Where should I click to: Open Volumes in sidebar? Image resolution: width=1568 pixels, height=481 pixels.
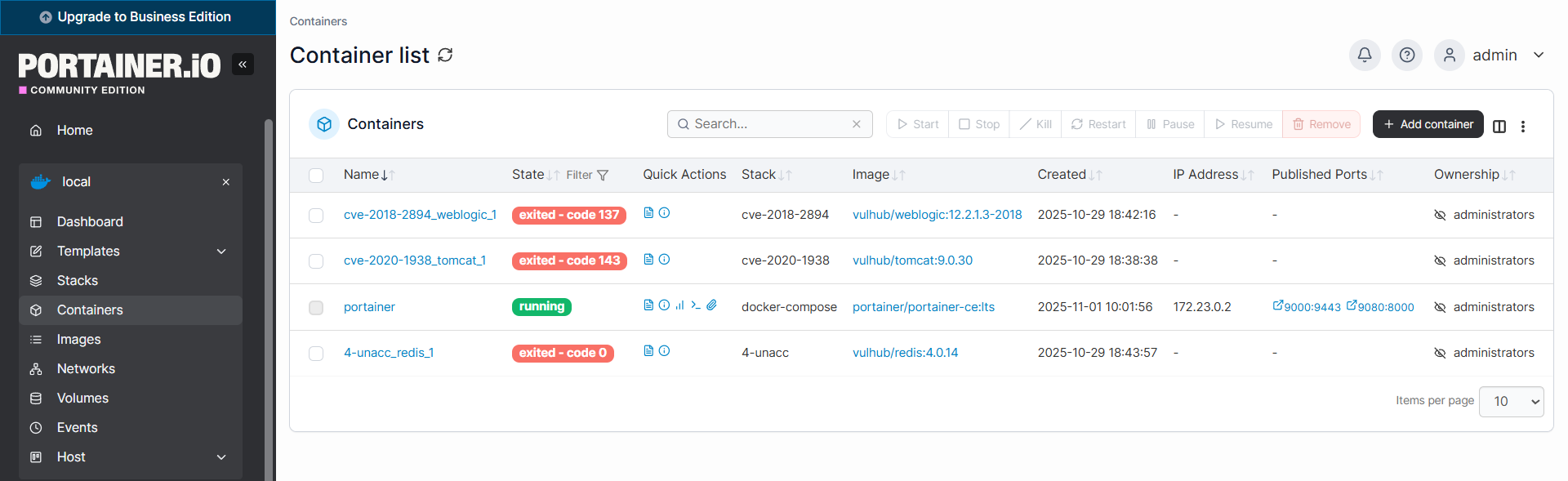(x=131, y=399)
